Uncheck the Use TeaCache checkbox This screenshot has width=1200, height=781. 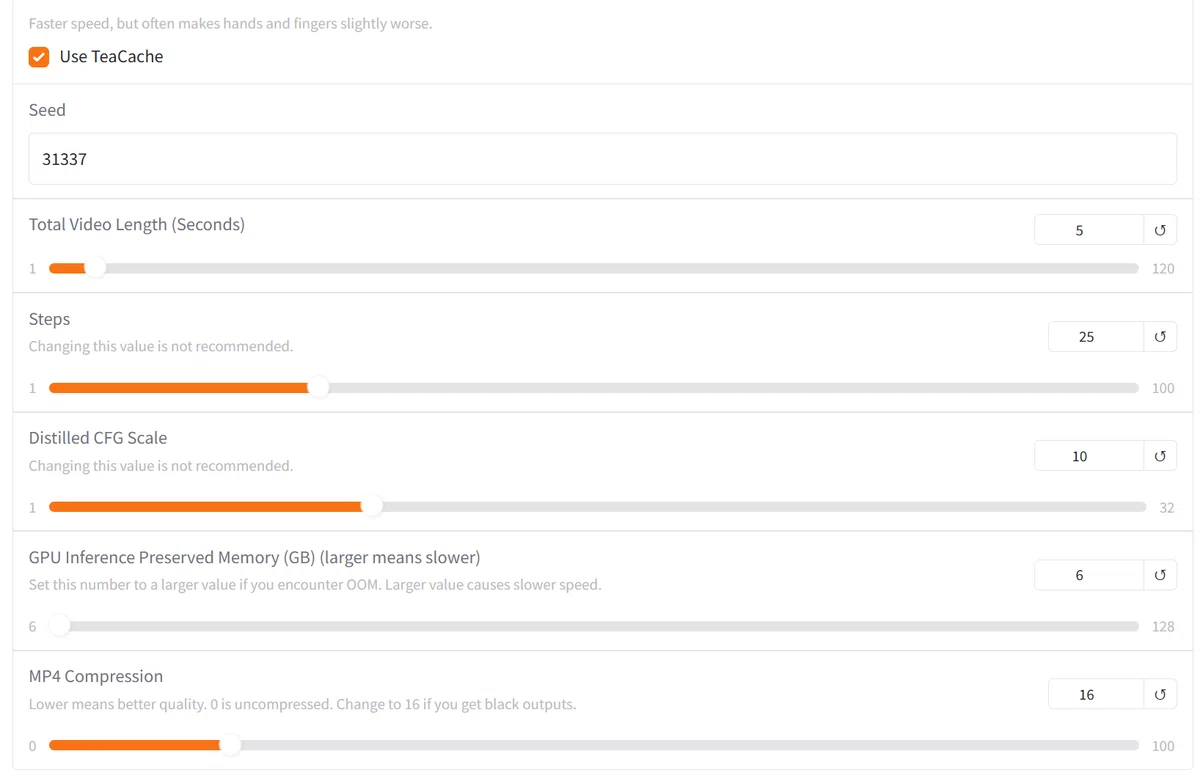click(x=39, y=57)
